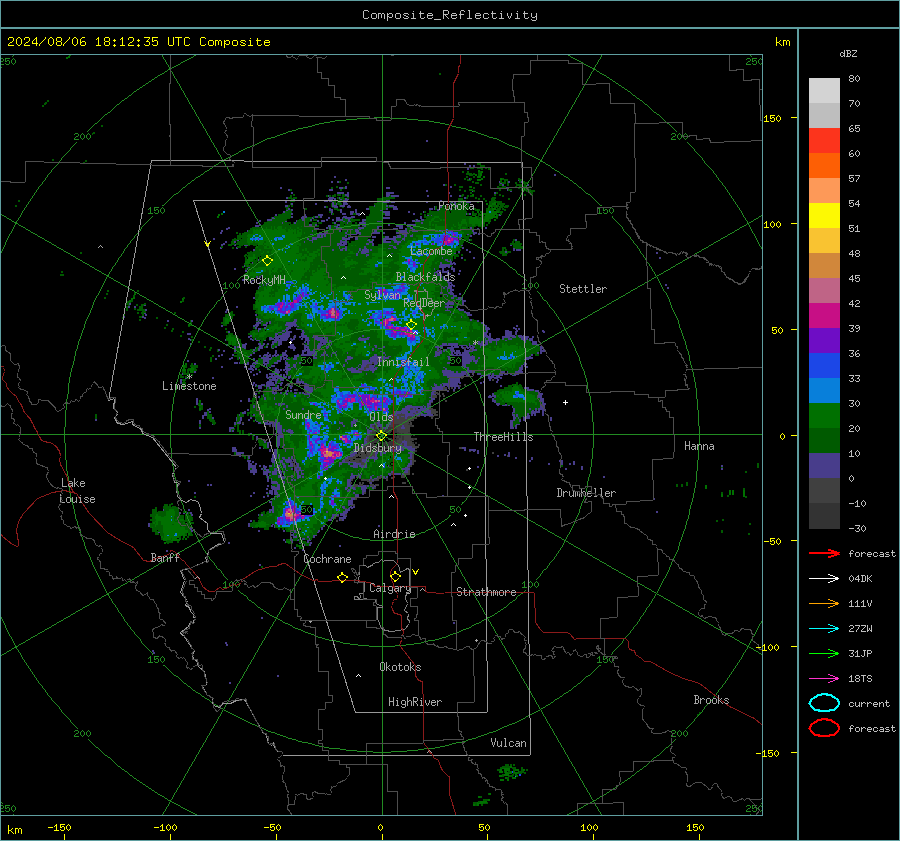Screen dimensions: 900x841
Task: Select the Sundre city label
Action: (303, 415)
